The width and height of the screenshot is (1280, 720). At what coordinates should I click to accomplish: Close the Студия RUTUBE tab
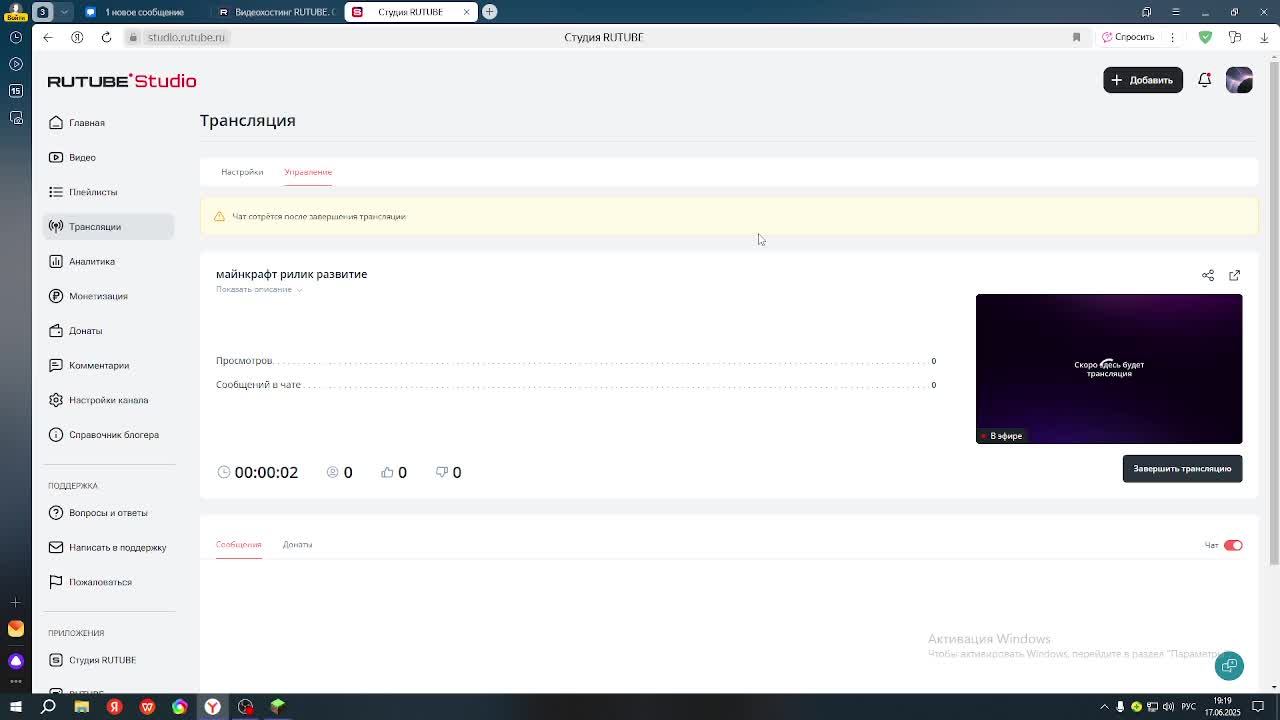coord(466,12)
